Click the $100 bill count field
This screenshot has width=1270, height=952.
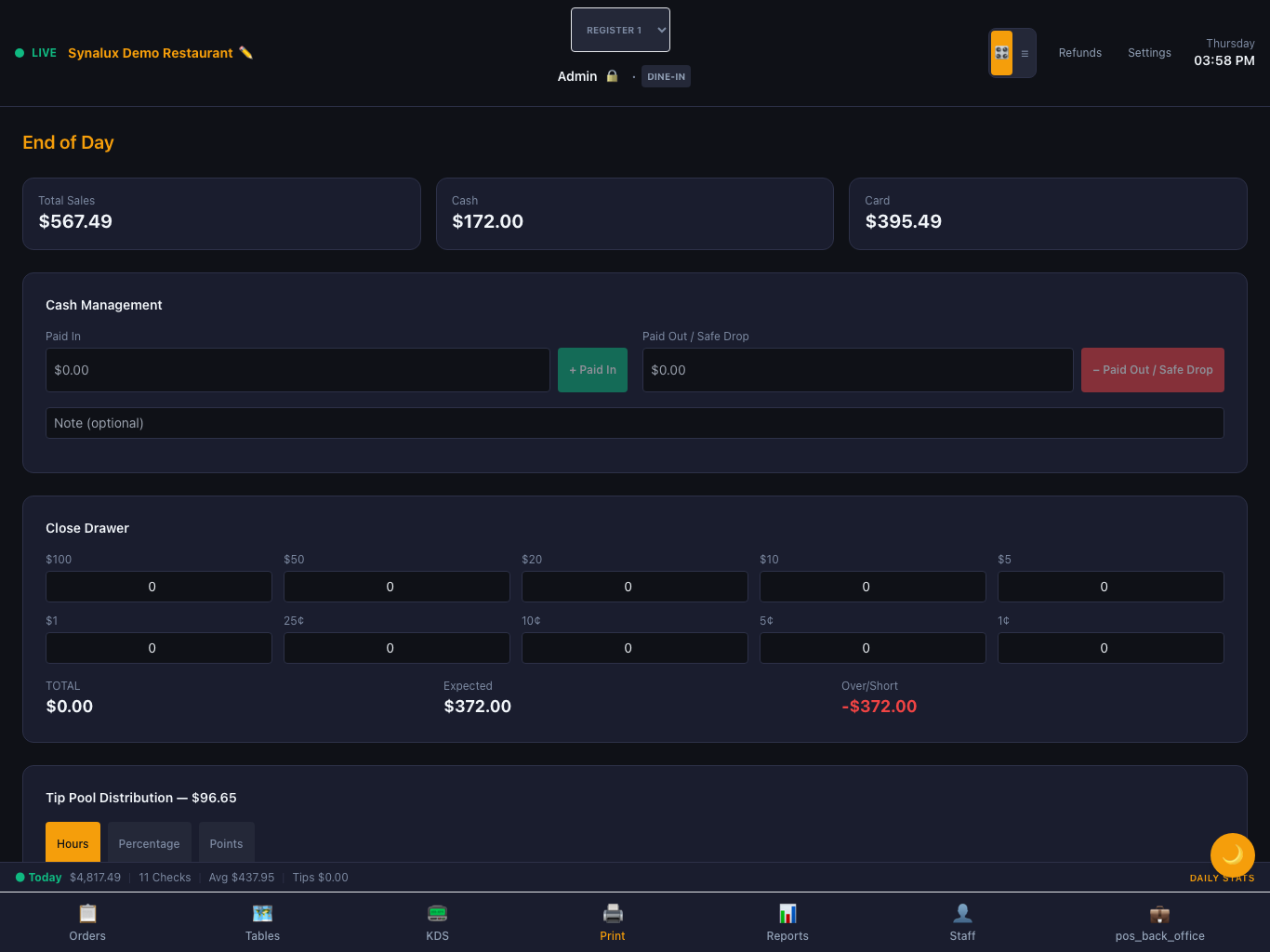click(159, 587)
